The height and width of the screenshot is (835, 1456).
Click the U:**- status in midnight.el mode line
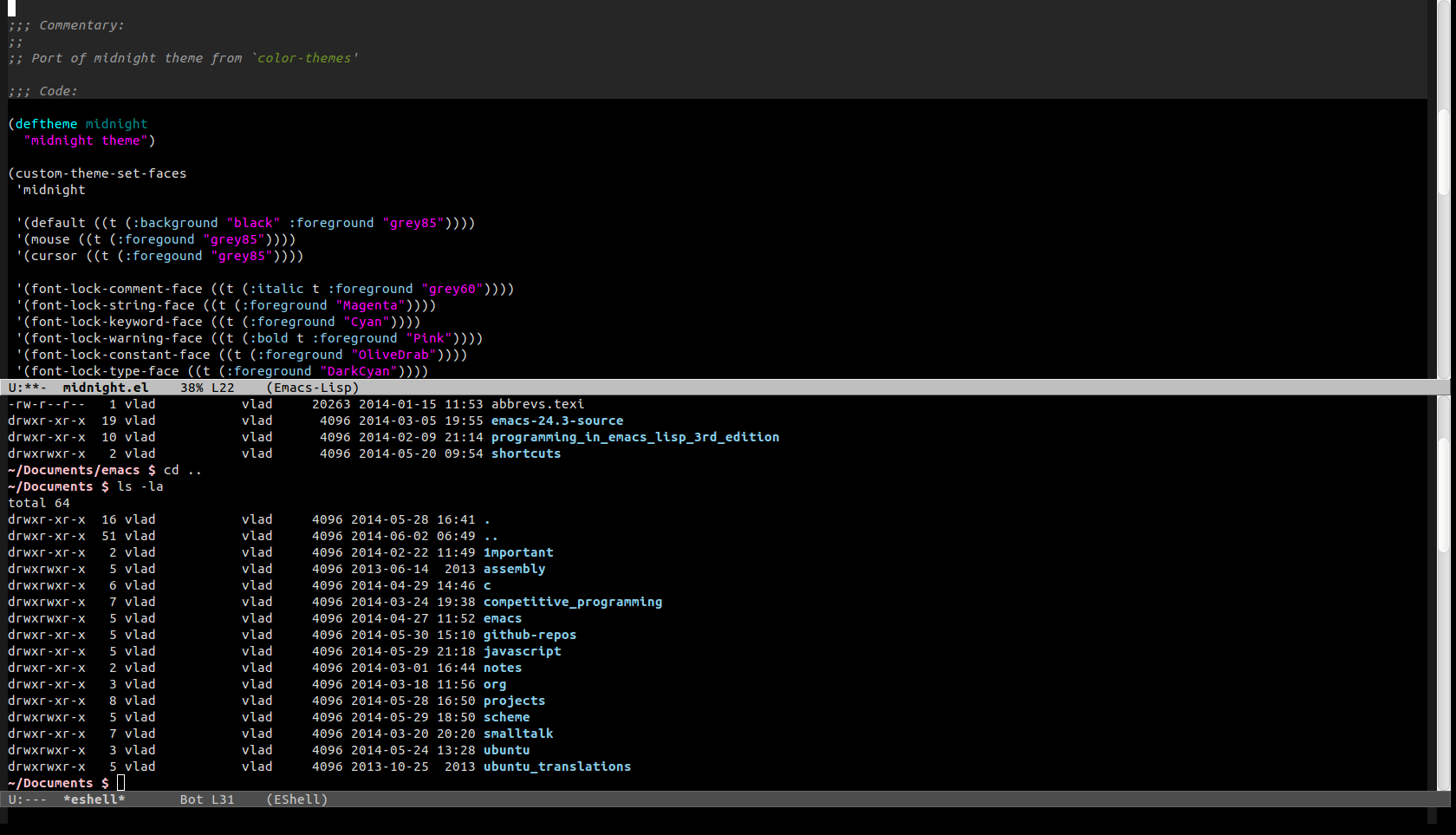tap(28, 388)
